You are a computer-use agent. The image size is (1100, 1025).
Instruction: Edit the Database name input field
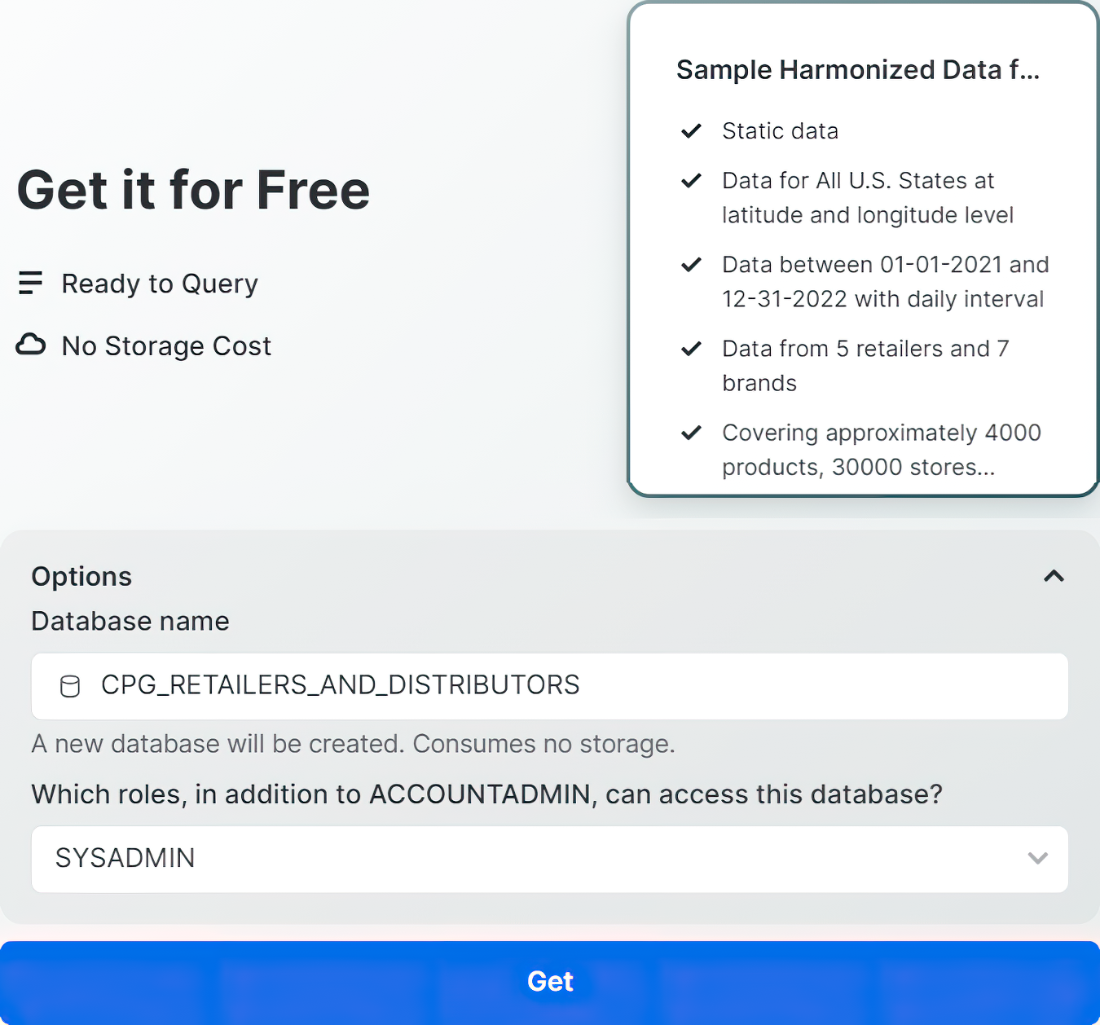coord(550,685)
